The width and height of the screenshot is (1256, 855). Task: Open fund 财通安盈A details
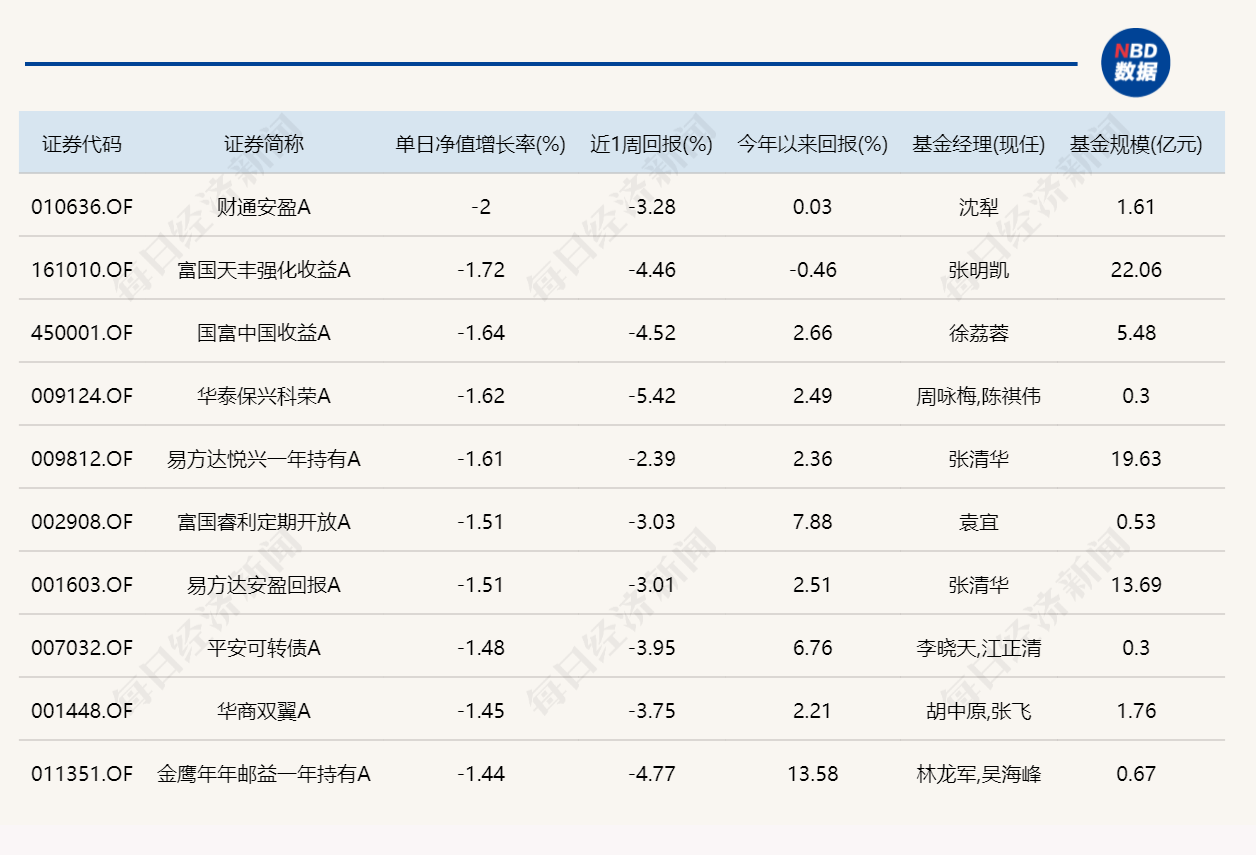(x=250, y=207)
